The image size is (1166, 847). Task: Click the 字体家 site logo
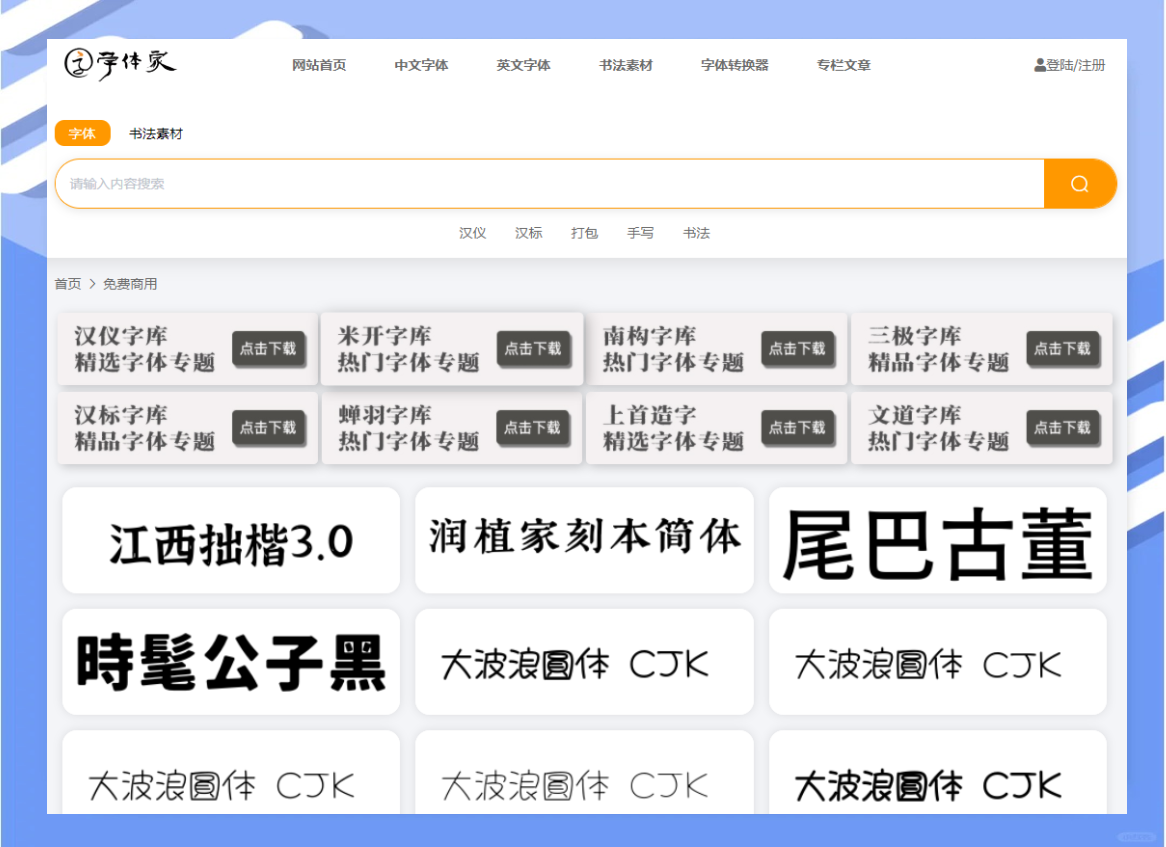[x=119, y=63]
